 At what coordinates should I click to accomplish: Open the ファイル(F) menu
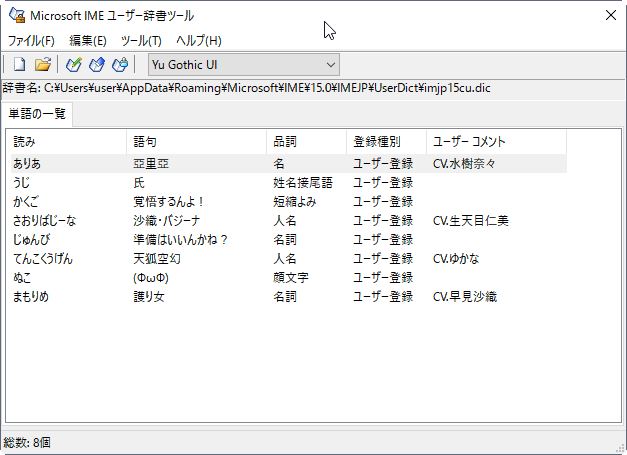(x=31, y=40)
